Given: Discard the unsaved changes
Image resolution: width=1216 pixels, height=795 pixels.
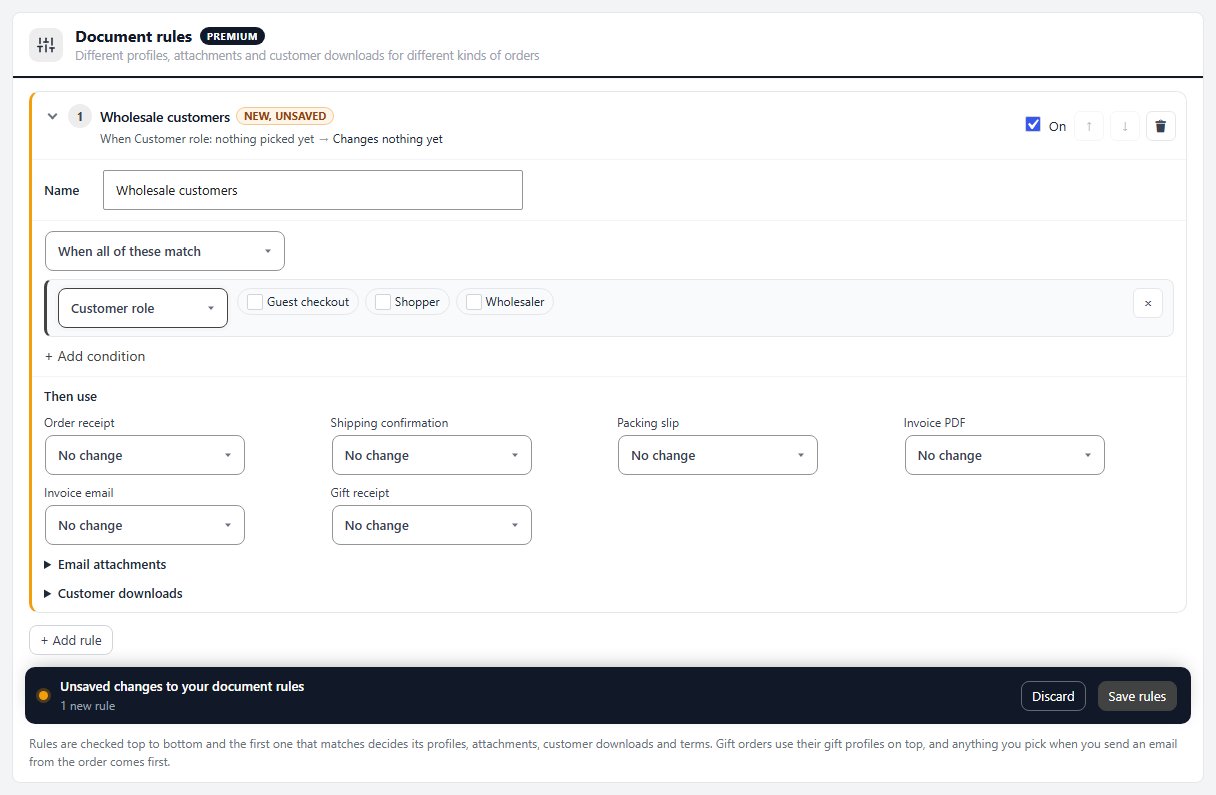Looking at the screenshot, I should [x=1053, y=696].
